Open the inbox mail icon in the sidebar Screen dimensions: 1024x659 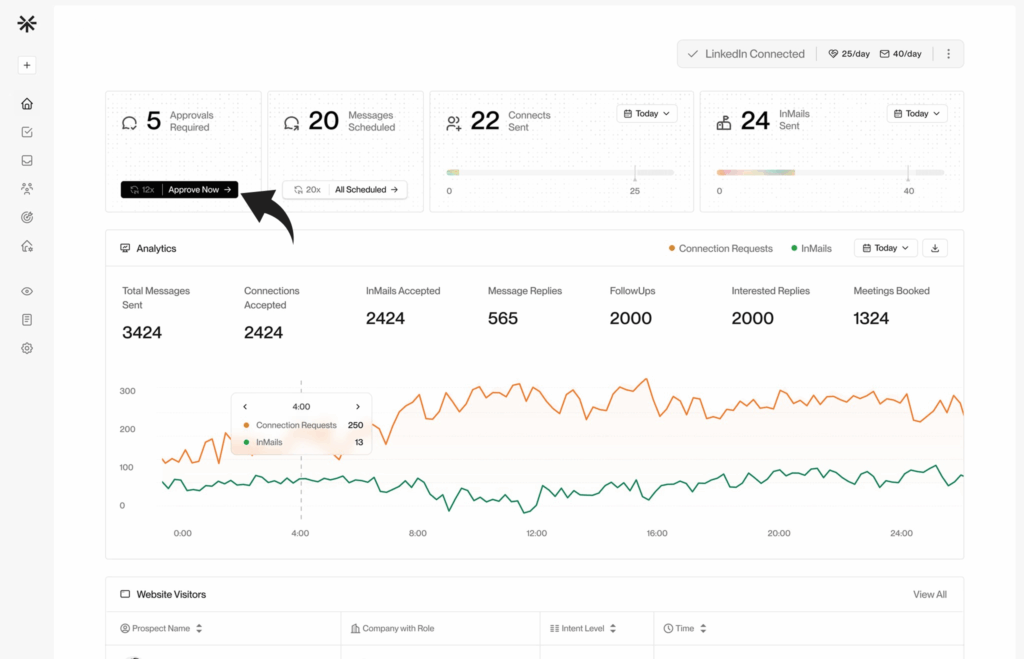[26, 159]
